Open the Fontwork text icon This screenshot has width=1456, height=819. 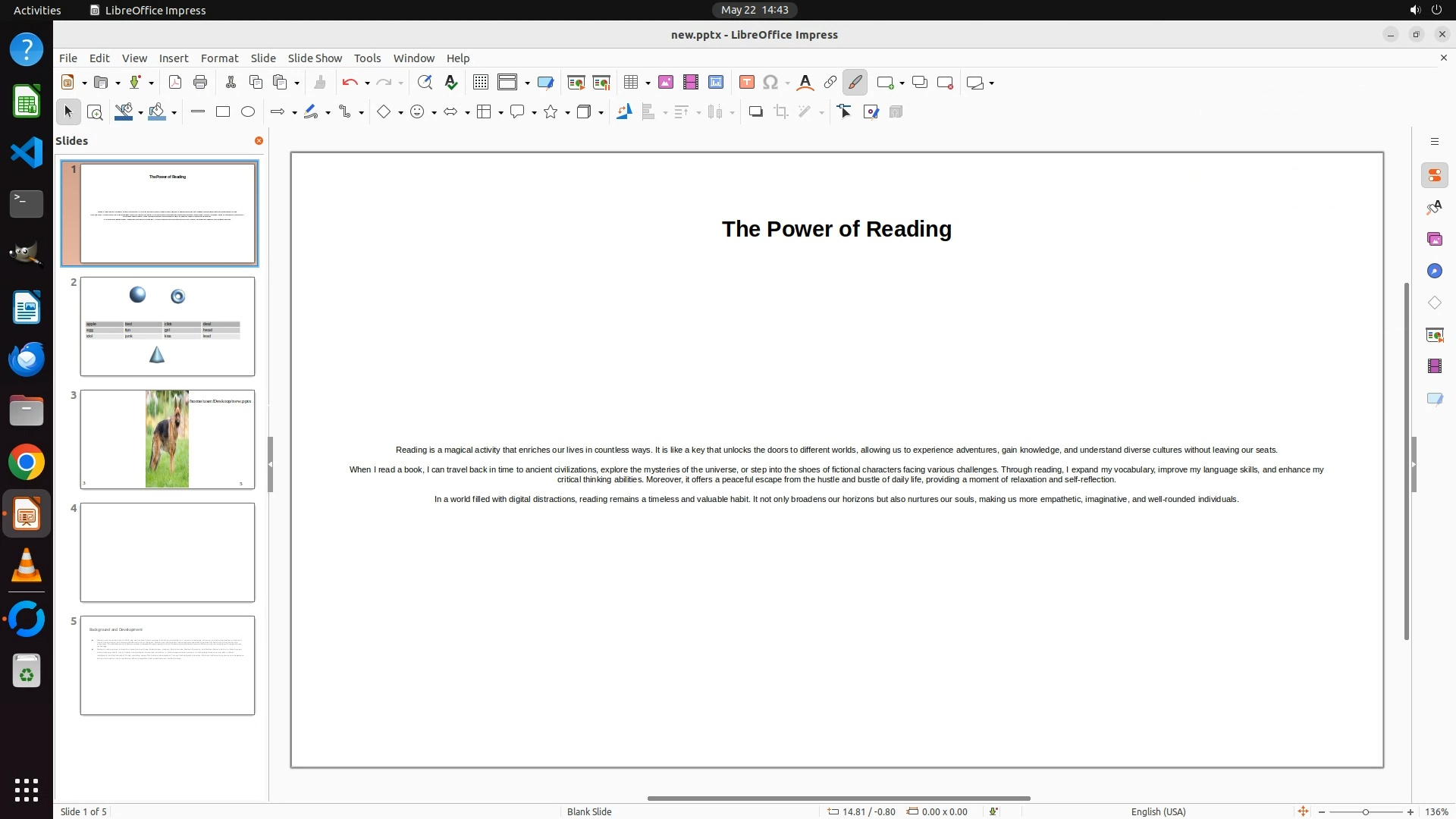click(805, 83)
